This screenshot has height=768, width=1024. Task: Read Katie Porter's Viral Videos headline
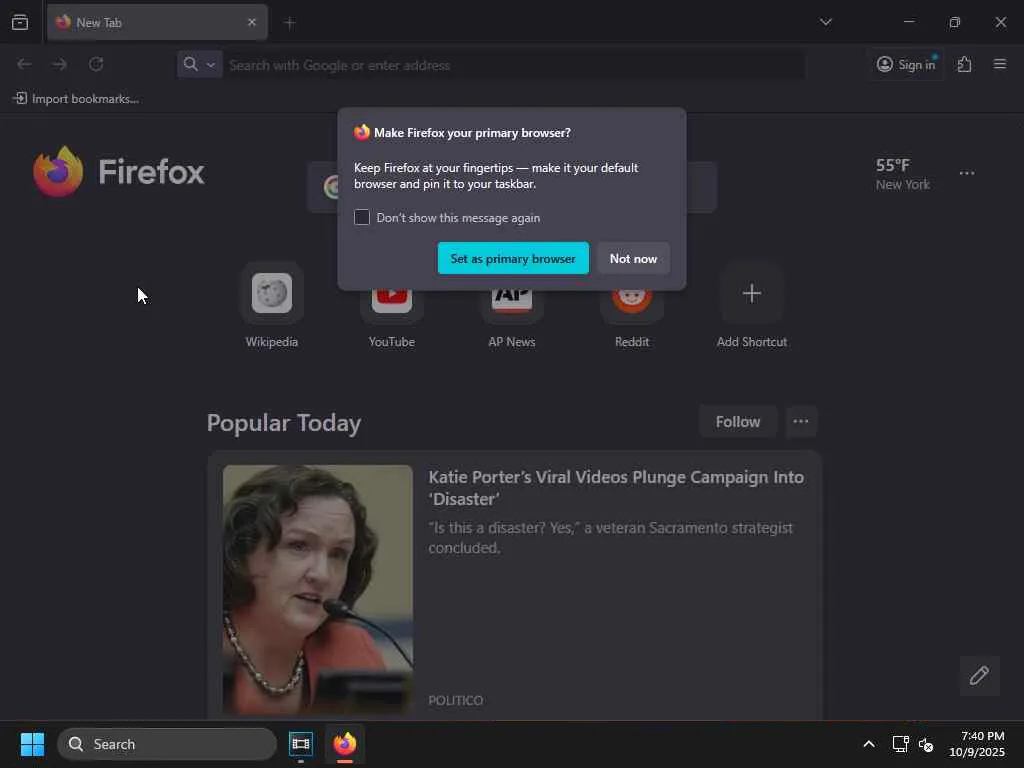616,488
